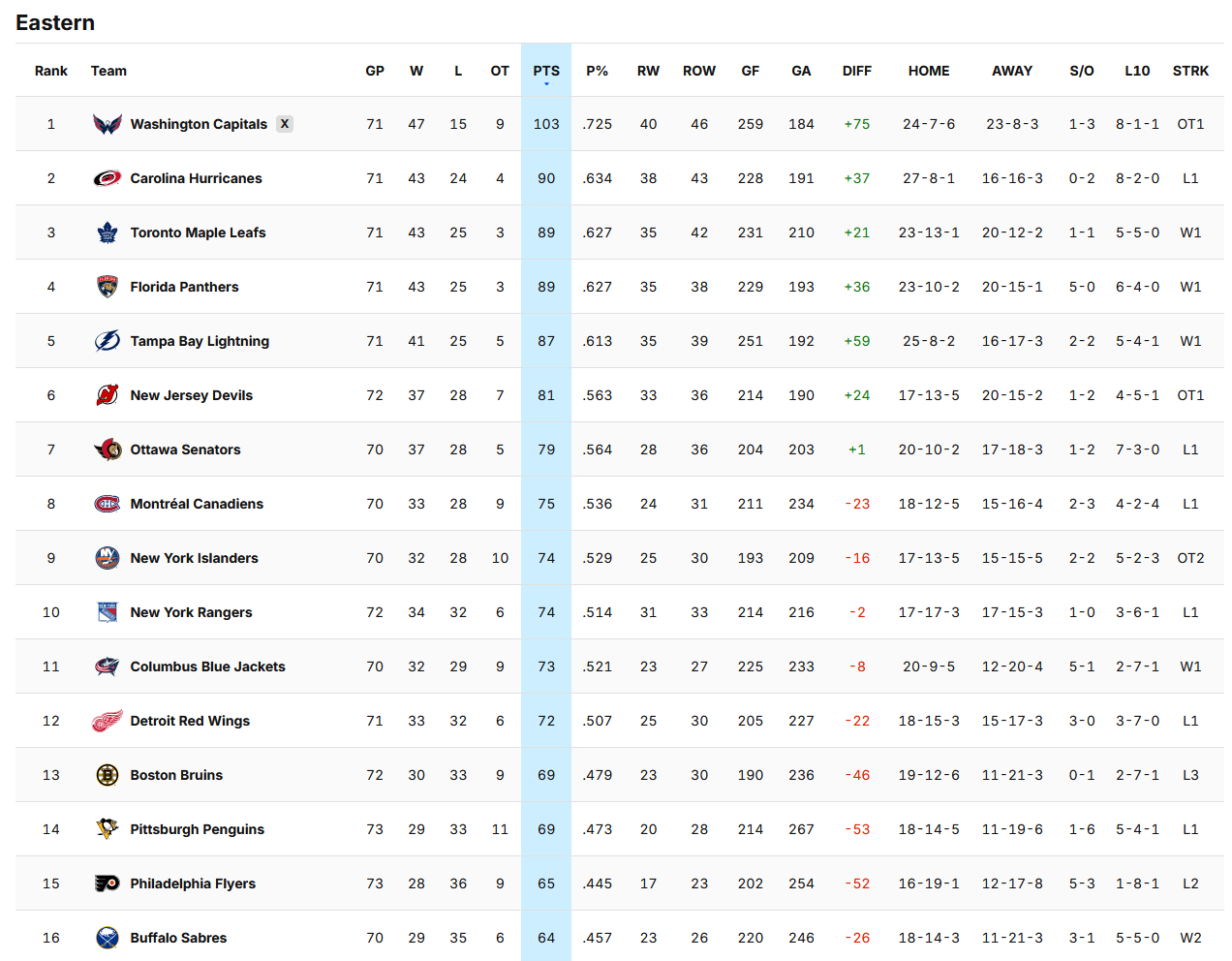This screenshot has width=1232, height=961.
Task: Open the Pittsburgh Penguins team link
Action: (198, 829)
